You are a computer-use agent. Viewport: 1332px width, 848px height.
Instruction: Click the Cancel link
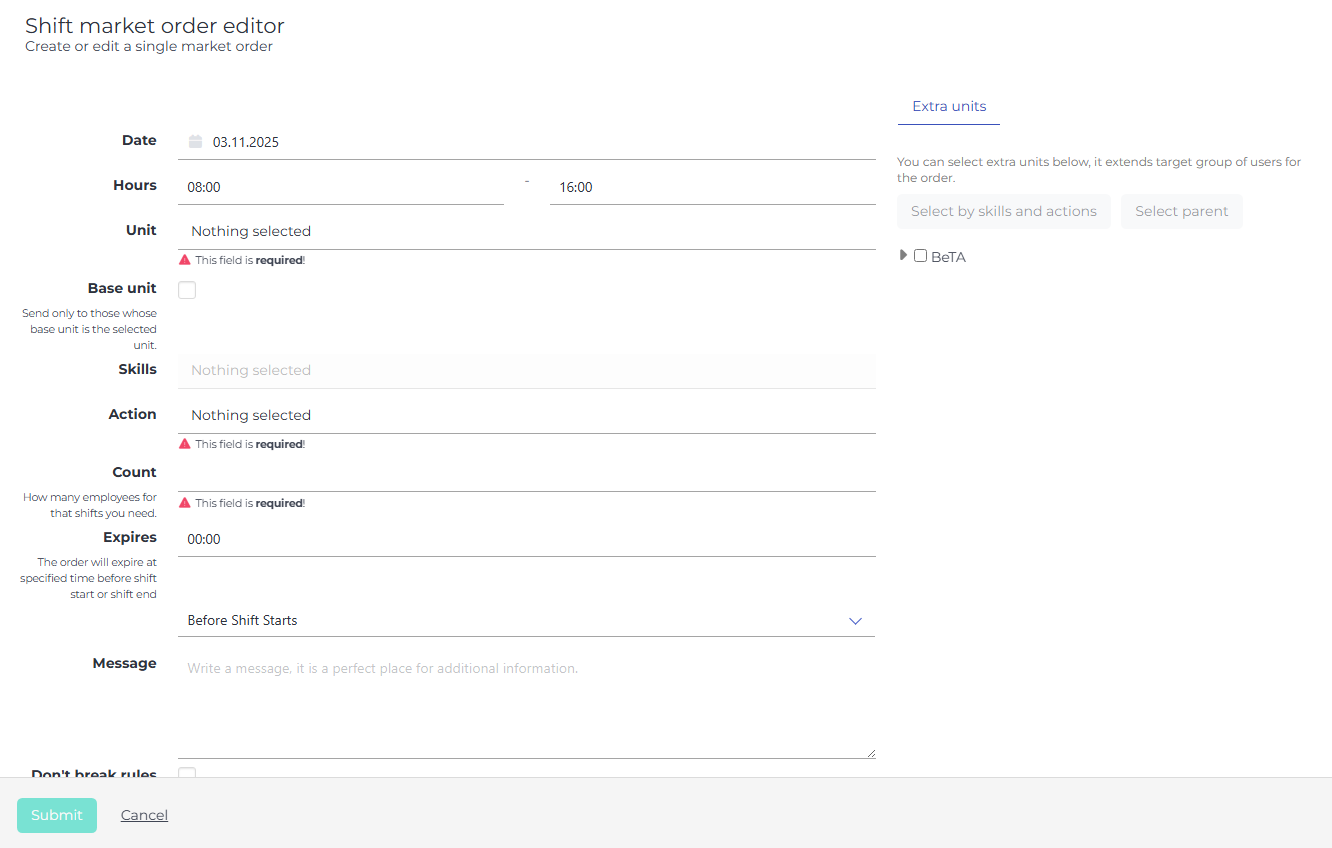(144, 815)
